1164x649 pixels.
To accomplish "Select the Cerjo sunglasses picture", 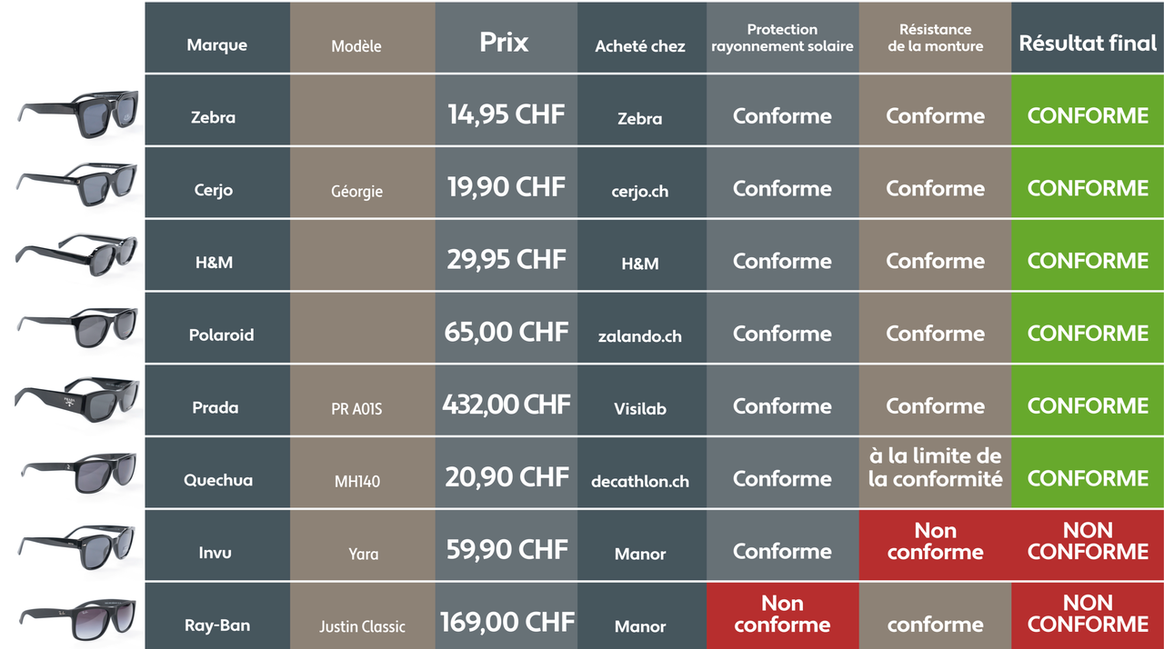I will click(x=77, y=184).
